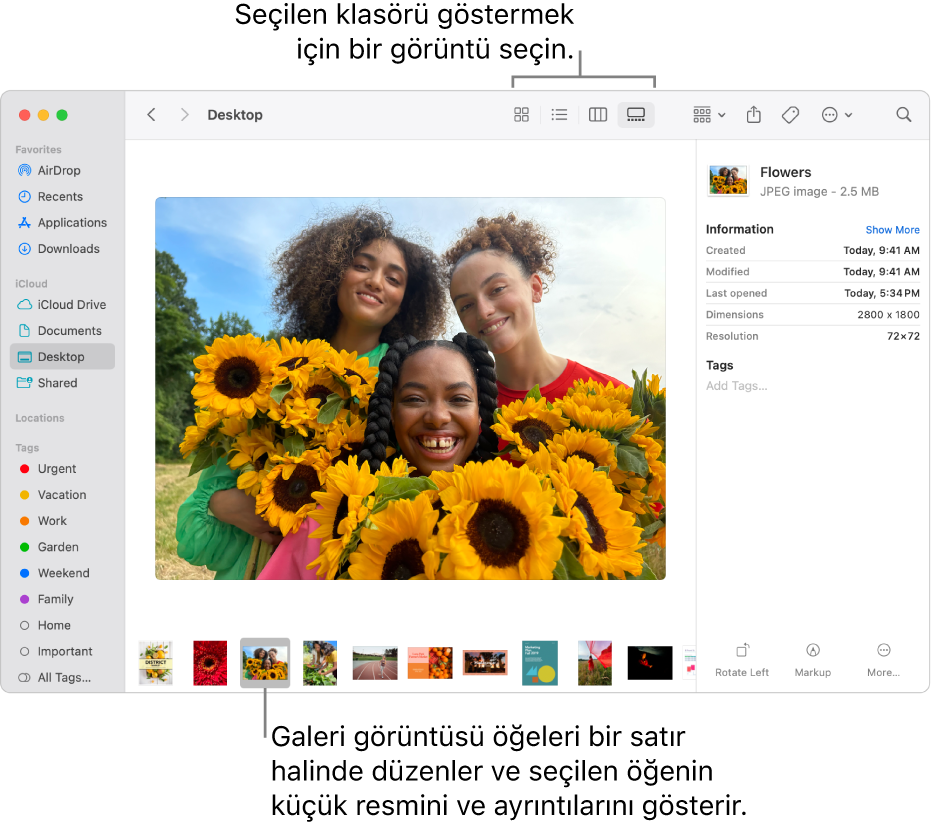Select the red flower thumbnail
931x827 pixels.
[210, 663]
